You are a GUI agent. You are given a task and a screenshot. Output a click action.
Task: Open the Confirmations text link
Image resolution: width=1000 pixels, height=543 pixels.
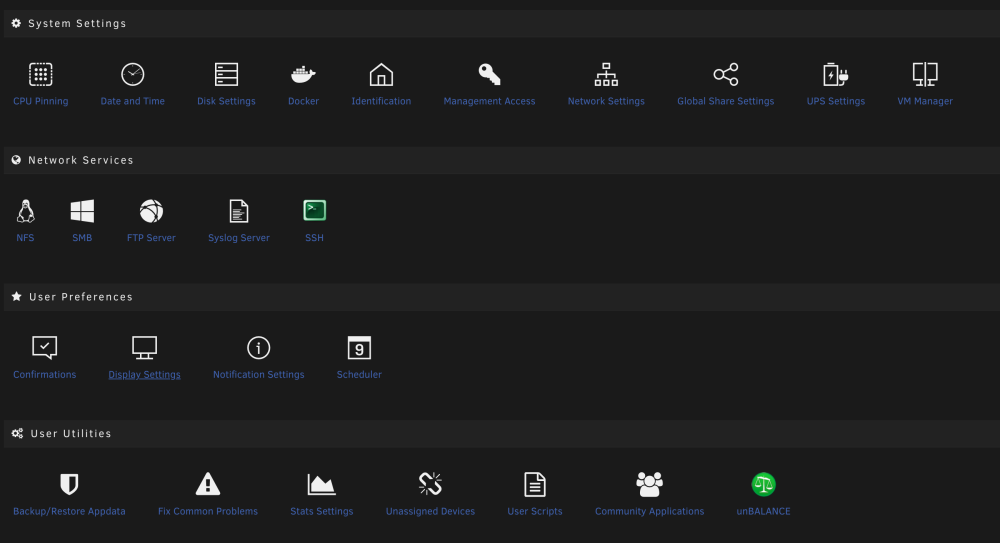tap(45, 375)
